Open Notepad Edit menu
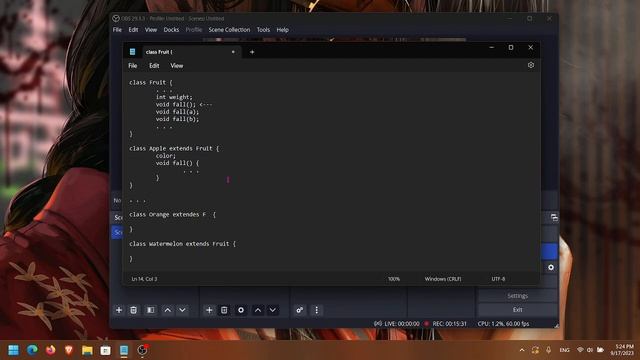Viewport: 640px width, 360px height. 154,66
